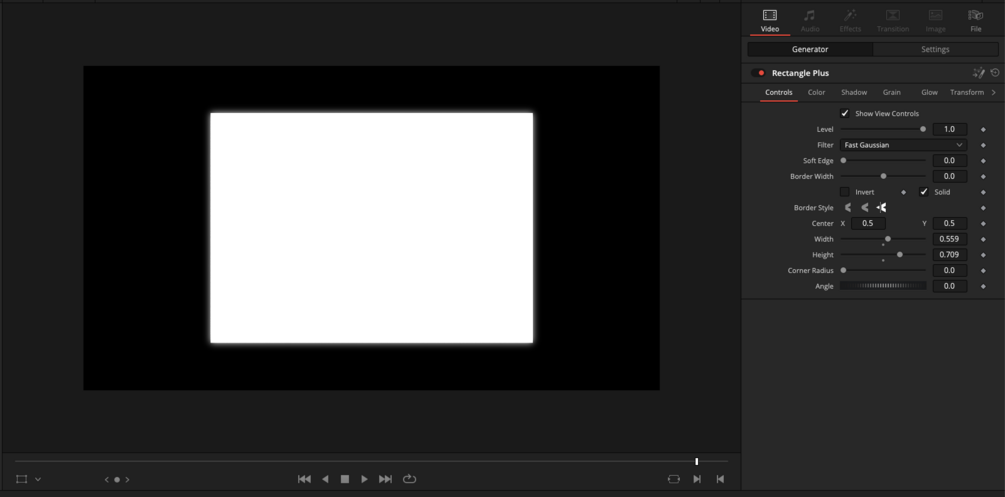The height and width of the screenshot is (497, 1005).
Task: Open the Effects inspector tab
Action: (850, 21)
